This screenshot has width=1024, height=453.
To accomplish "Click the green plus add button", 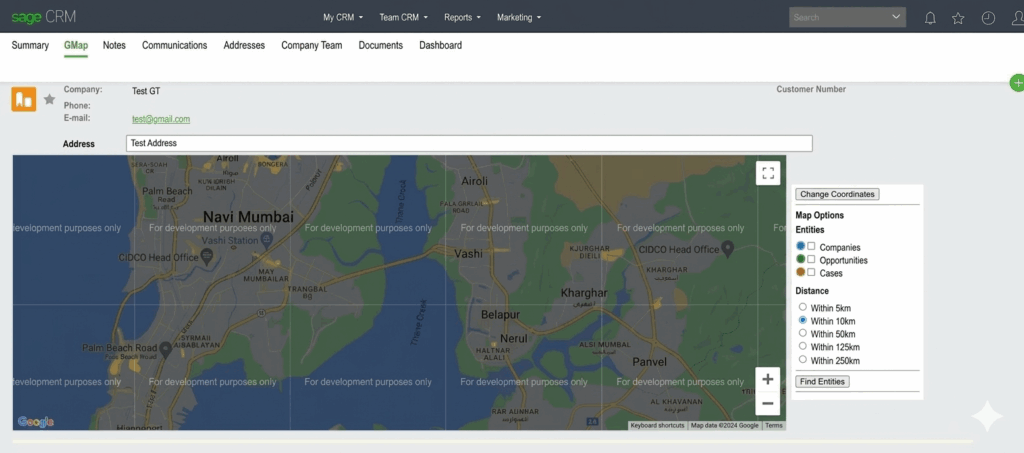I will [x=1017, y=83].
